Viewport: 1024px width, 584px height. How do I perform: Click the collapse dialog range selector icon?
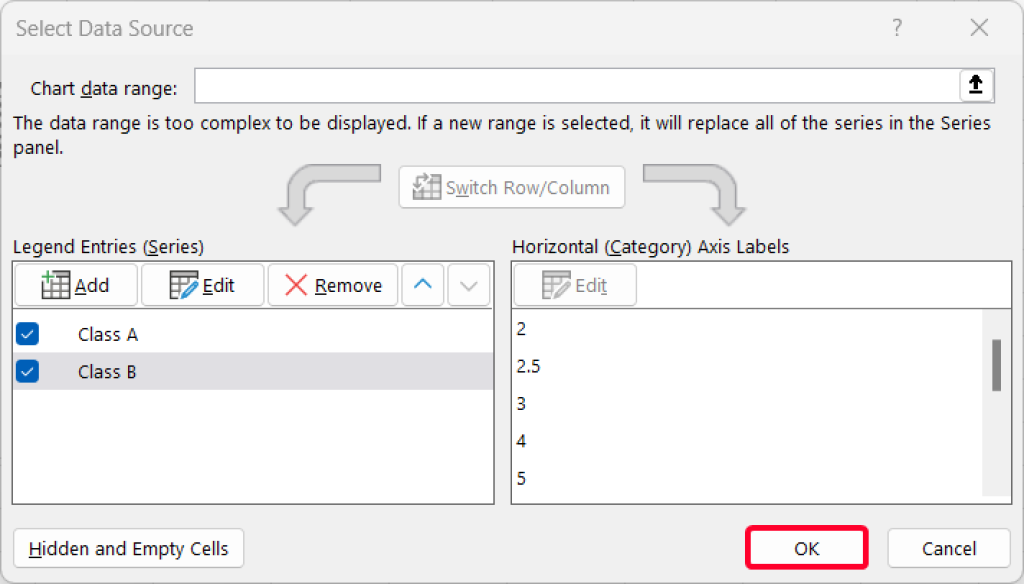pos(976,86)
